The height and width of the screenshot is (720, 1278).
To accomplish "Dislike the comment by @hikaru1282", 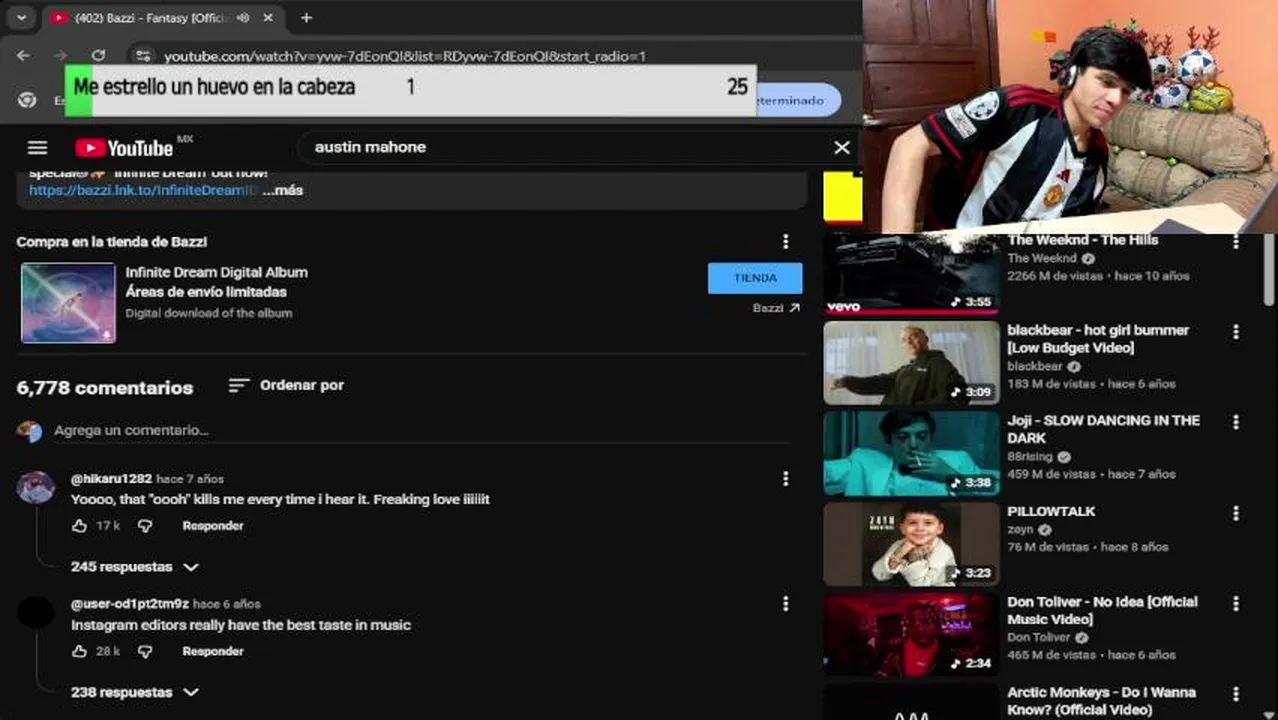I will coord(145,526).
